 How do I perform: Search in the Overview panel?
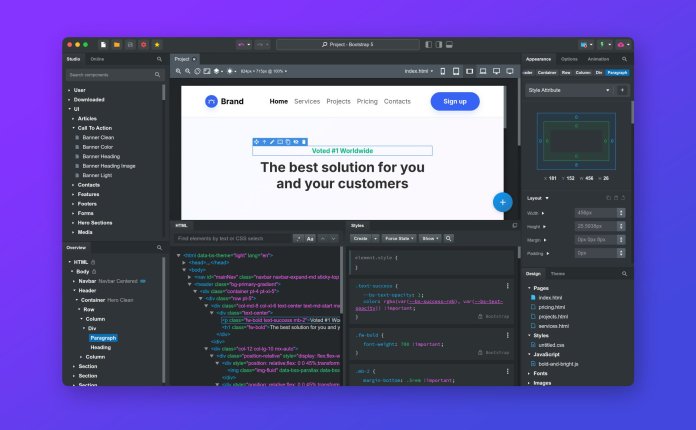pyautogui.click(x=159, y=248)
